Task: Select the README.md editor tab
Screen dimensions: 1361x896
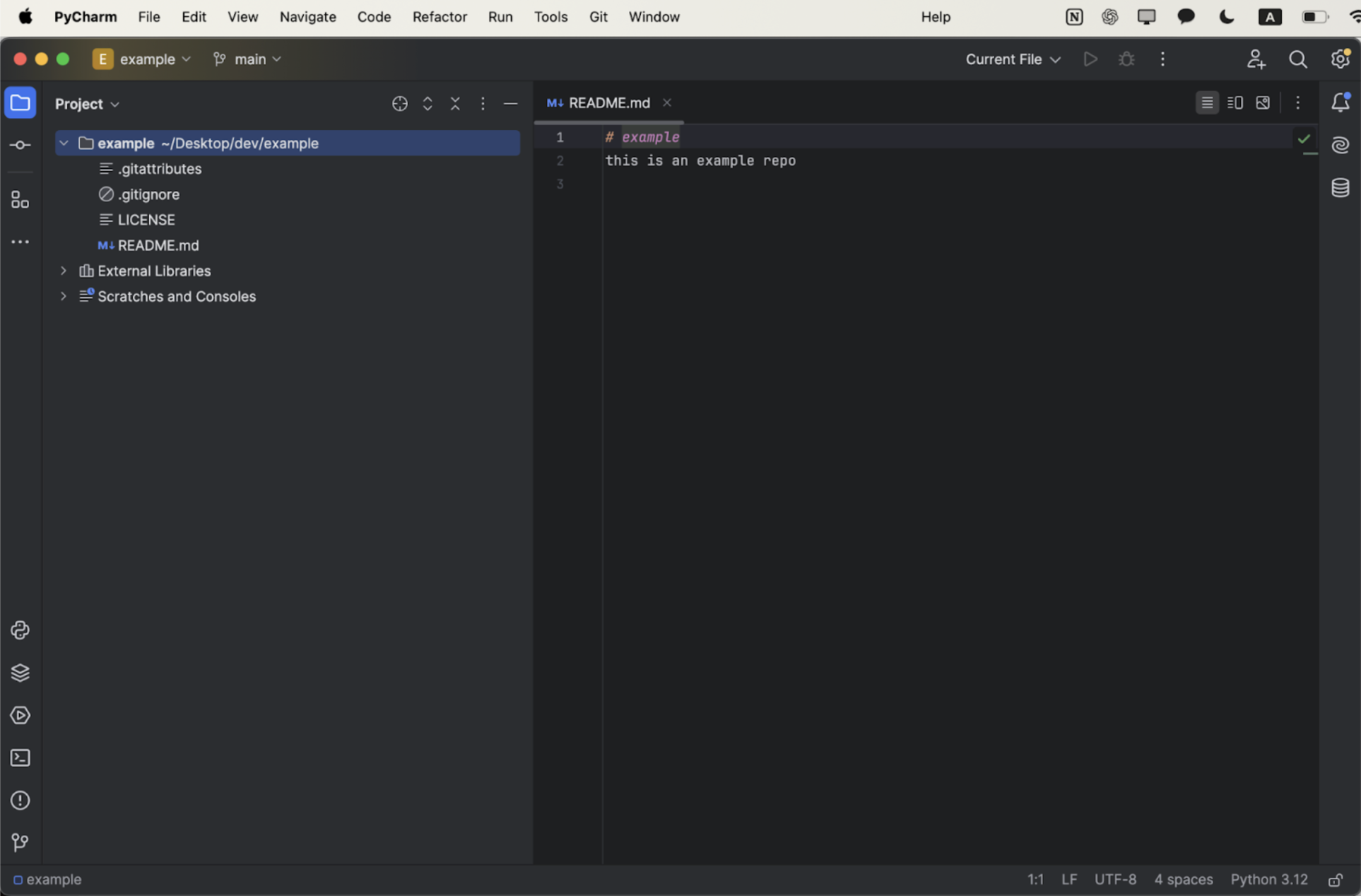Action: click(608, 103)
